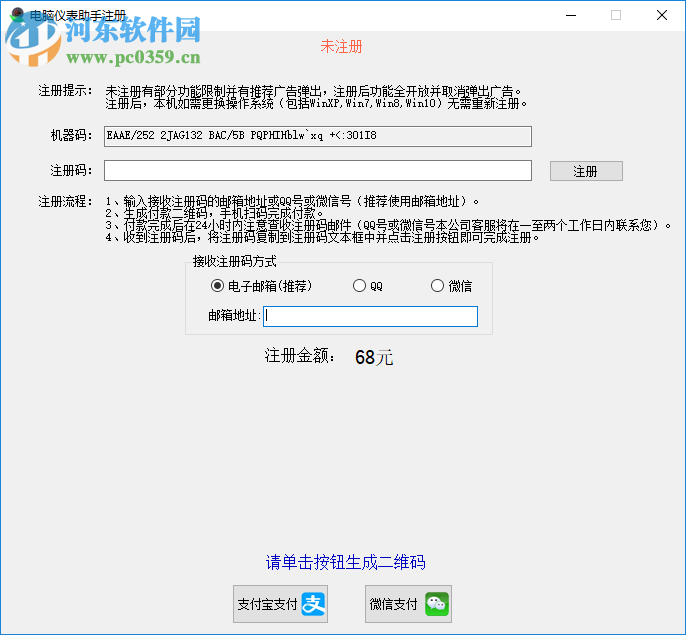This screenshot has height=635, width=686.
Task: Click the app icon in title bar
Action: [x=17, y=15]
